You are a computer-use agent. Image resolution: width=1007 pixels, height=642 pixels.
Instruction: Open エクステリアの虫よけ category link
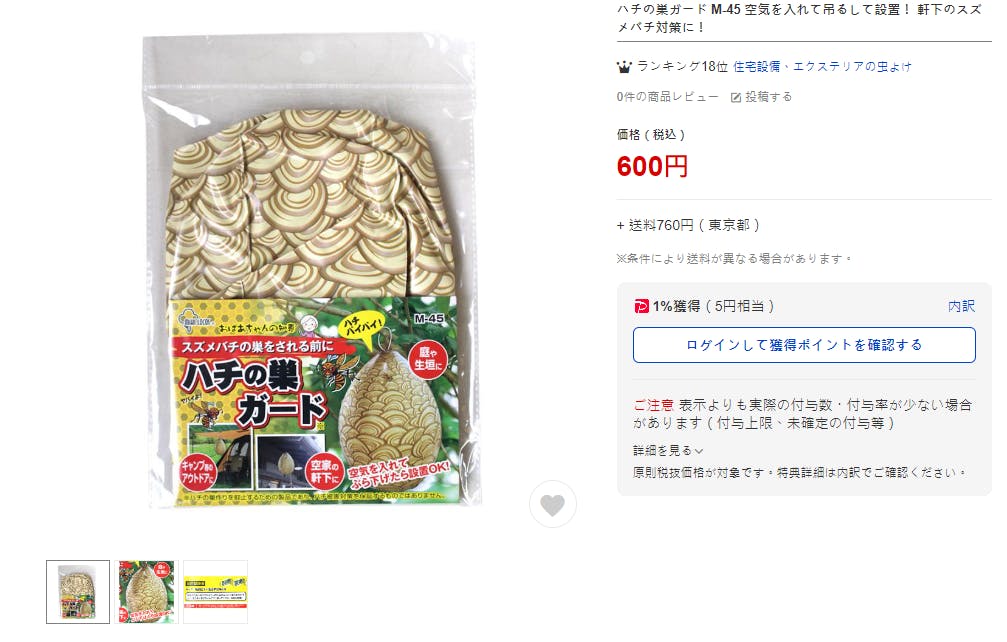coord(852,66)
